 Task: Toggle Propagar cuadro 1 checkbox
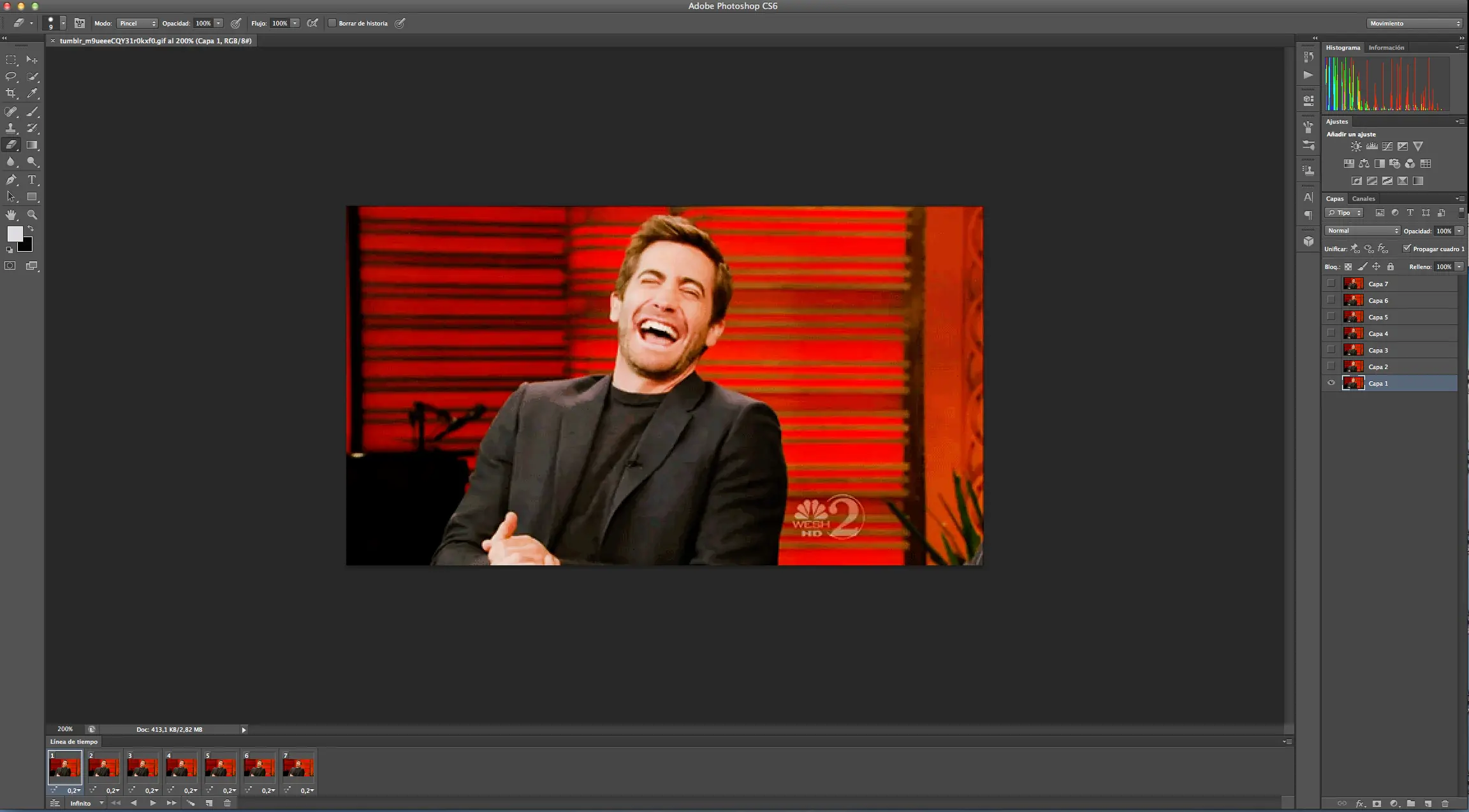(x=1407, y=249)
